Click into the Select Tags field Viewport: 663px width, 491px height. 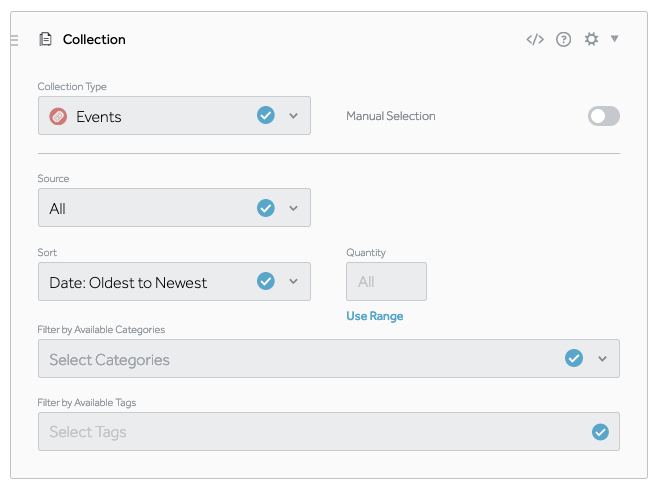coord(300,432)
